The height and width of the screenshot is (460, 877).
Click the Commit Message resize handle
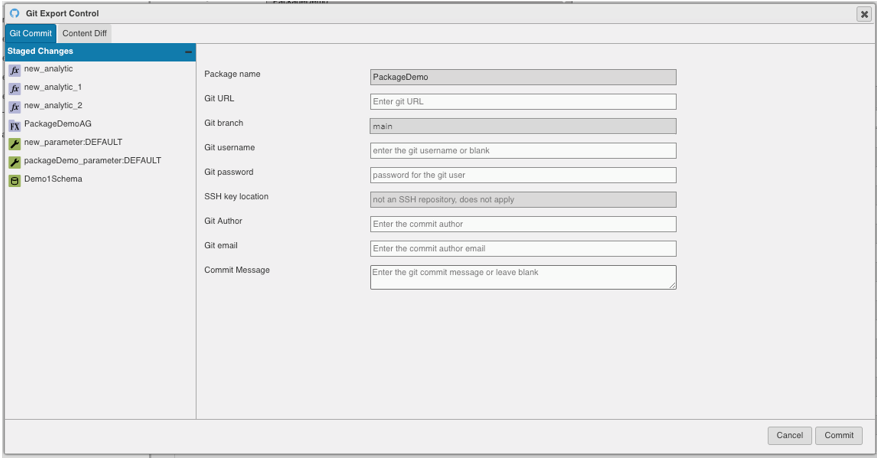click(673, 286)
